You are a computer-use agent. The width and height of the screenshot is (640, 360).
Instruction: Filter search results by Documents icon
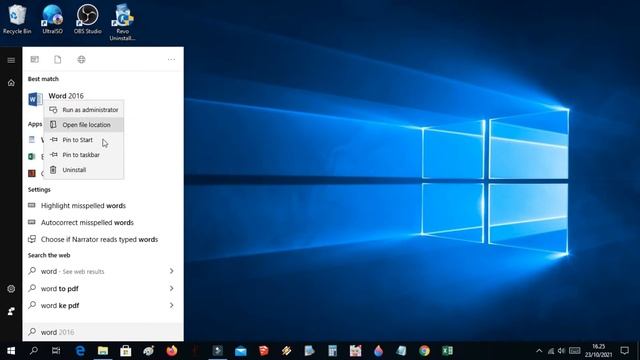coord(58,60)
